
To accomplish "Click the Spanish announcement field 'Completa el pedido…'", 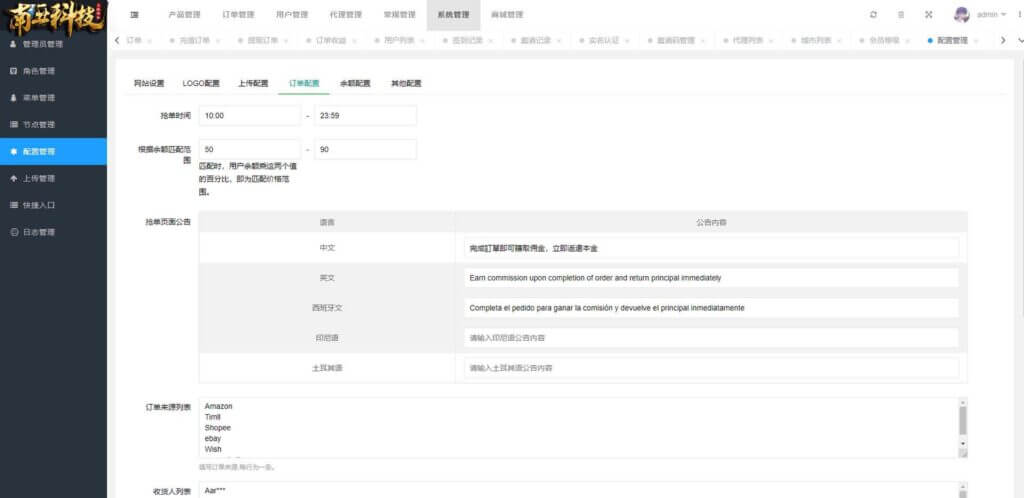I will pos(711,307).
